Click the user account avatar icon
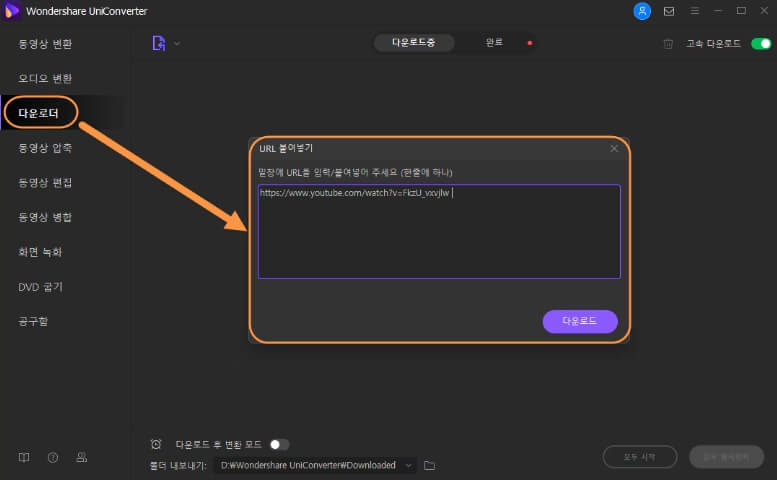Viewport: 777px width, 480px height. pos(642,11)
